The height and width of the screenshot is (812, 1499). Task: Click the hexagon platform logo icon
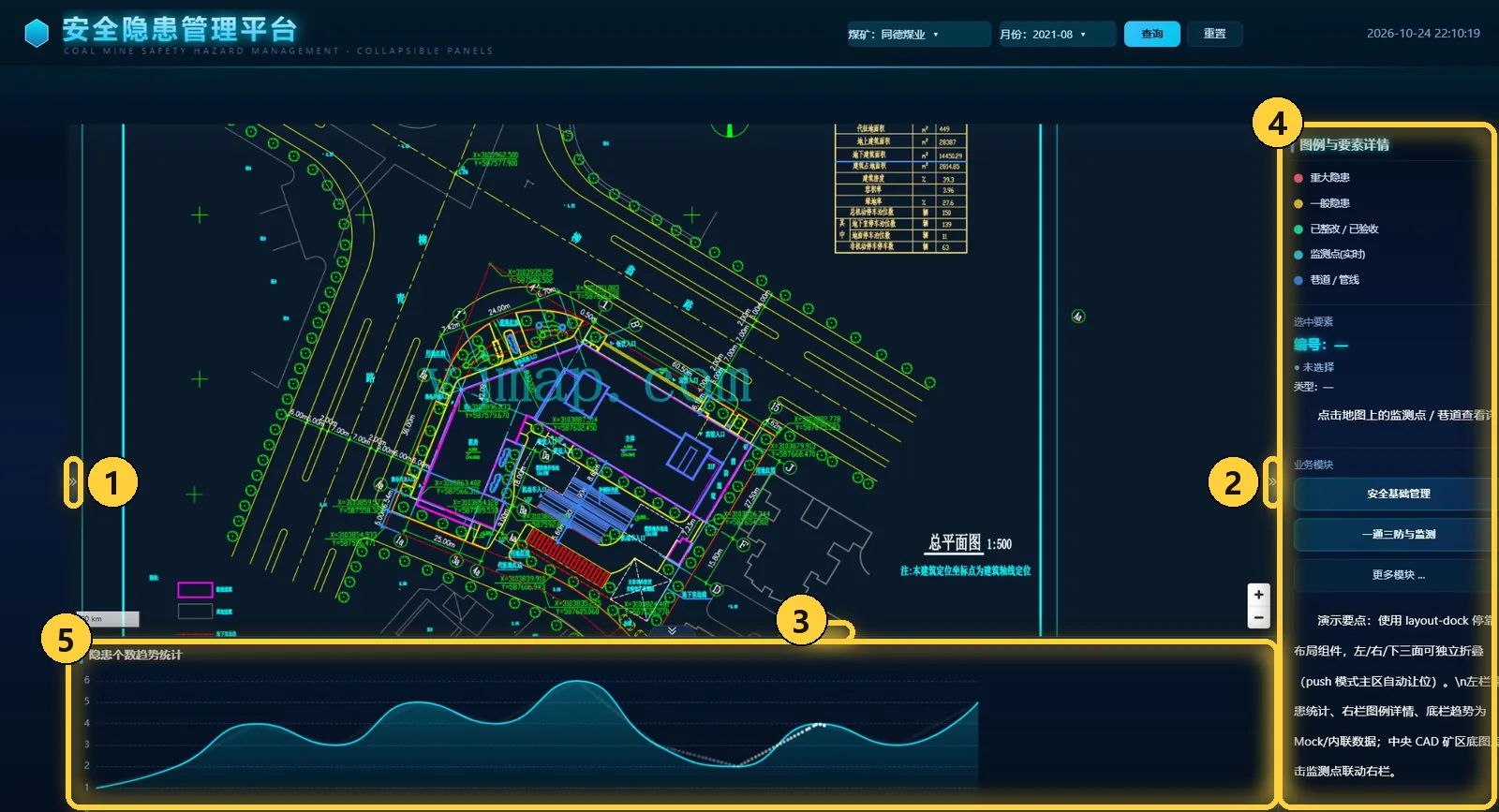tap(37, 34)
